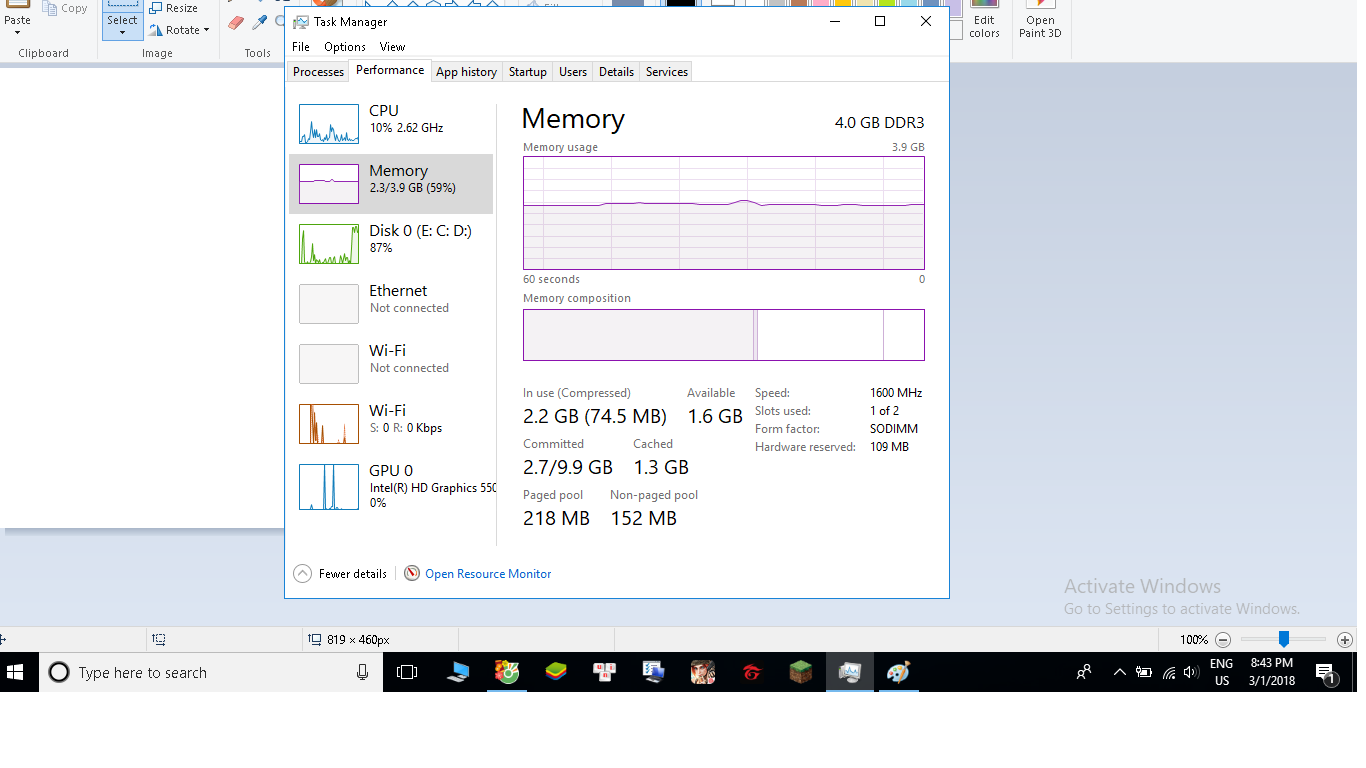Select Disk 0 (E: C: D:) in the sidebar

[x=391, y=244]
